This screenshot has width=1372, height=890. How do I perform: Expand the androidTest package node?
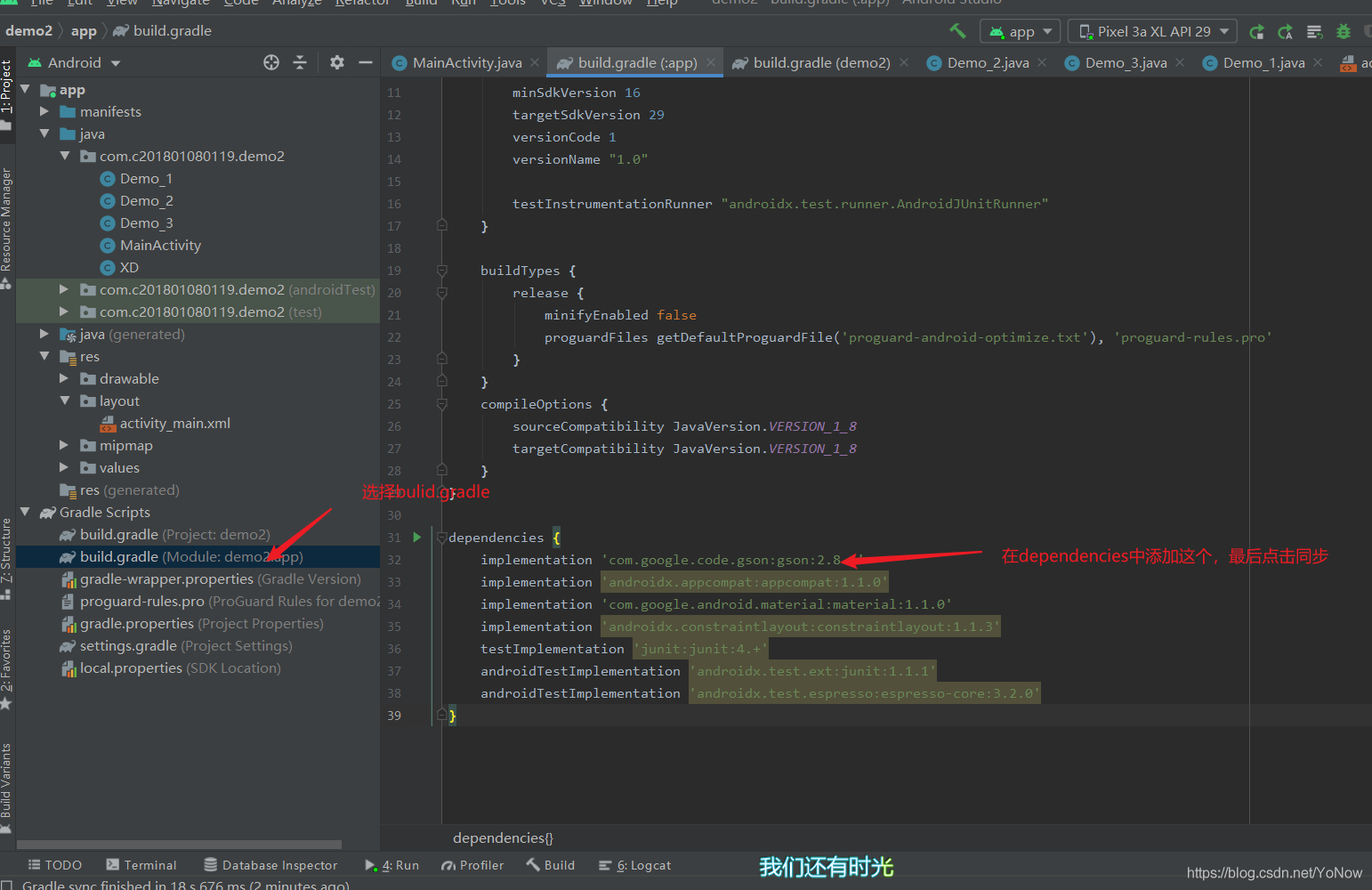[64, 289]
